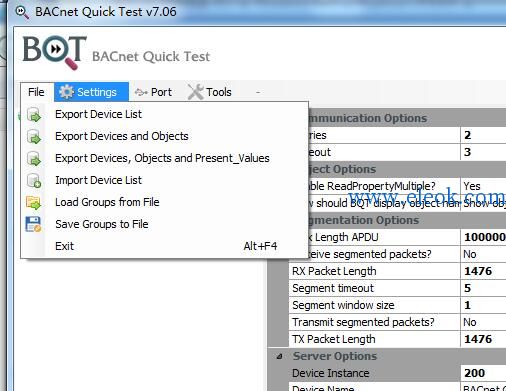Select the Communication Options header
This screenshot has height=391, width=506.
(x=367, y=118)
